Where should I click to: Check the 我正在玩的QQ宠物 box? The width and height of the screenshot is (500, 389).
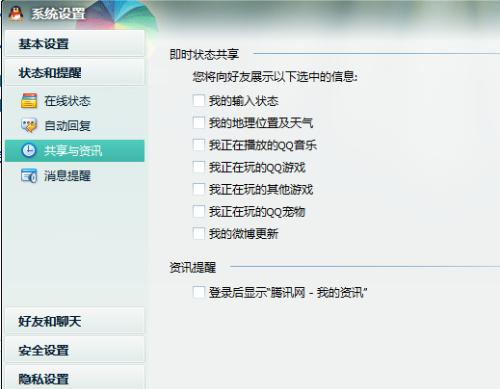[199, 211]
